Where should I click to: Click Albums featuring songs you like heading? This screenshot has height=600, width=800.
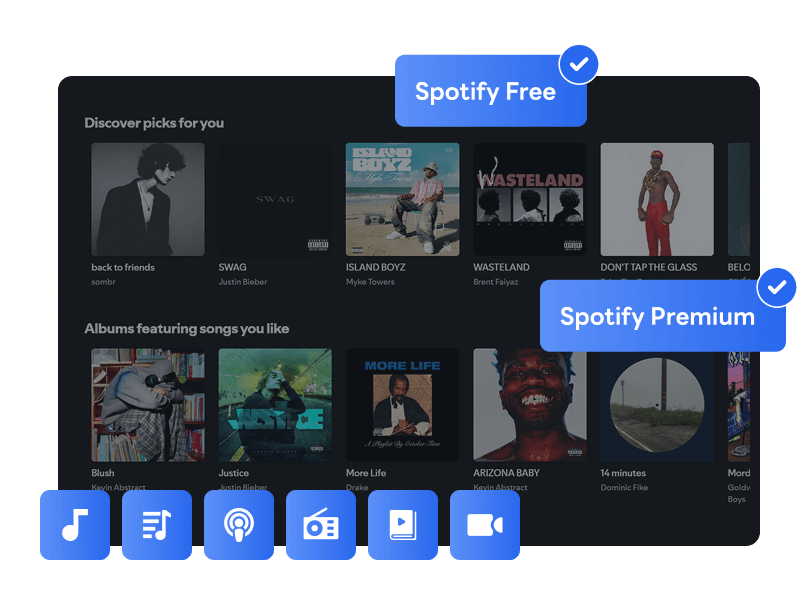[x=187, y=329]
